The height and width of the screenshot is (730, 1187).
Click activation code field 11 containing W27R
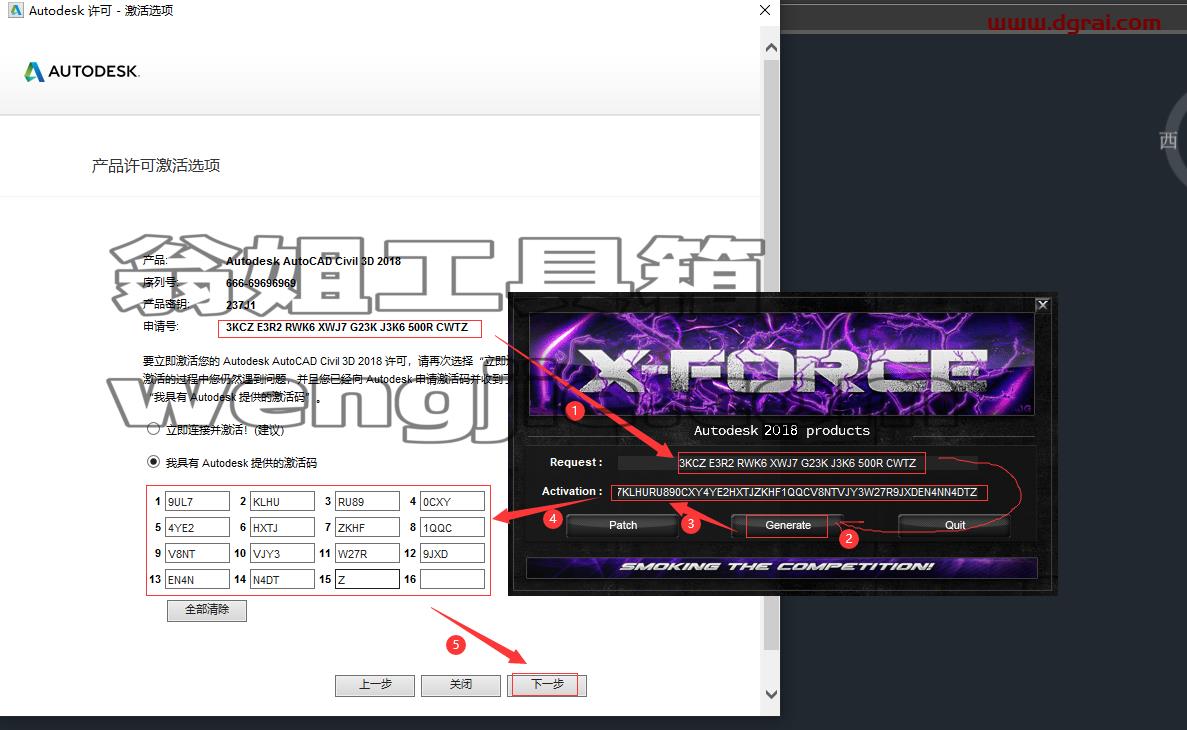point(367,553)
